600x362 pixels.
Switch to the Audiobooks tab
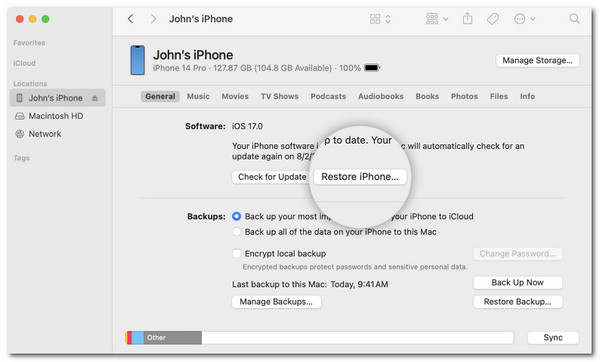pos(381,96)
